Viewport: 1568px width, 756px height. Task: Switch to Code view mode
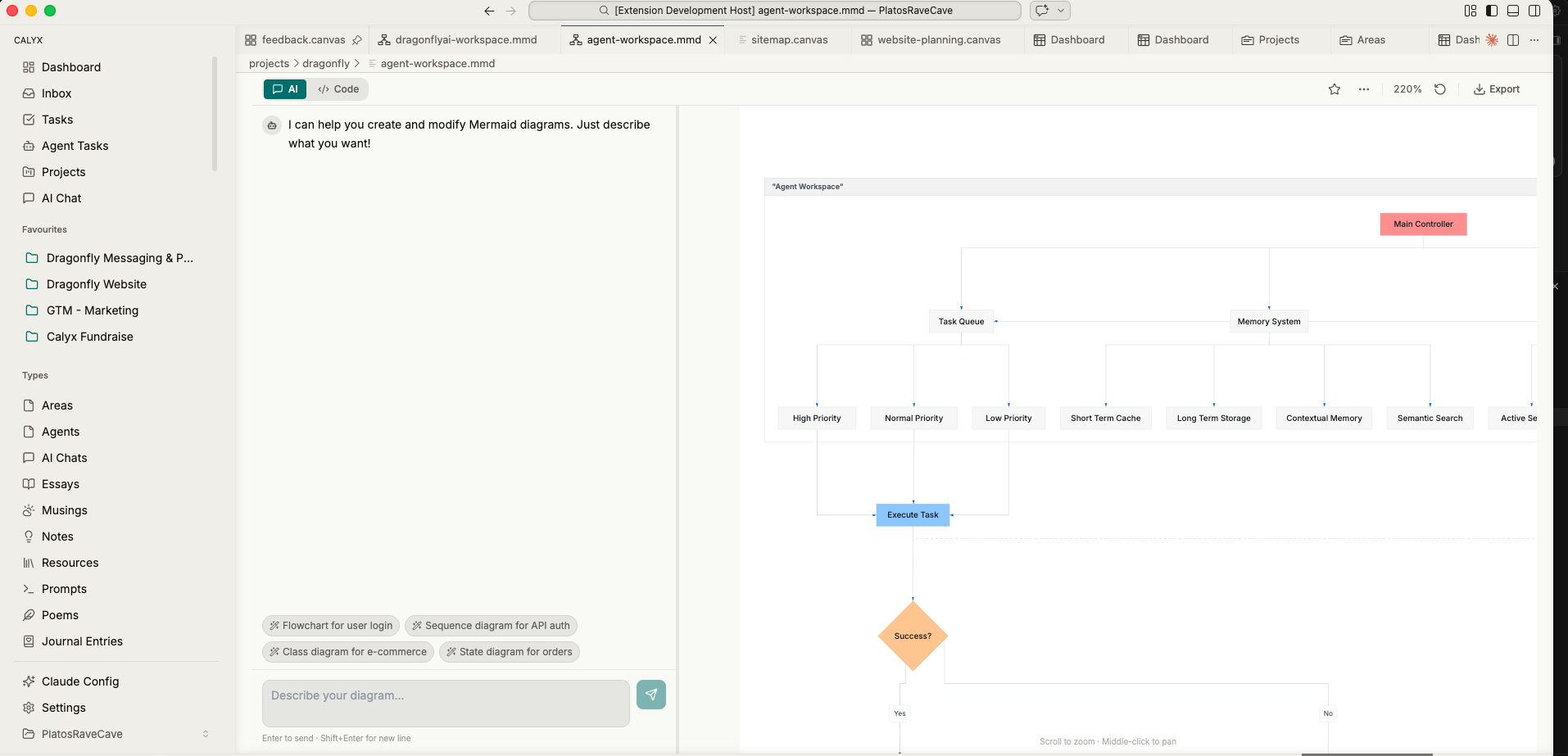click(x=338, y=89)
